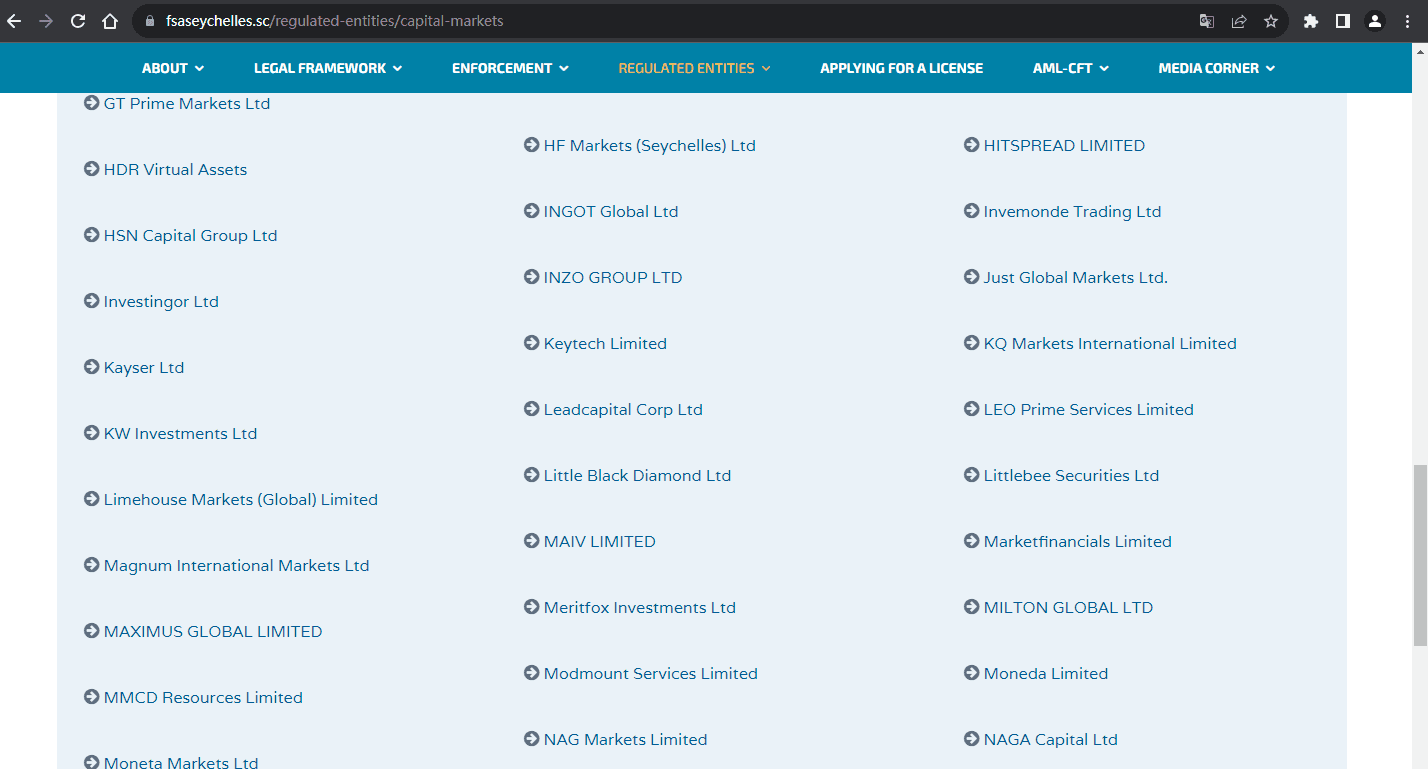Click arrow icon beside GT Prime Markets Ltd

tap(92, 103)
